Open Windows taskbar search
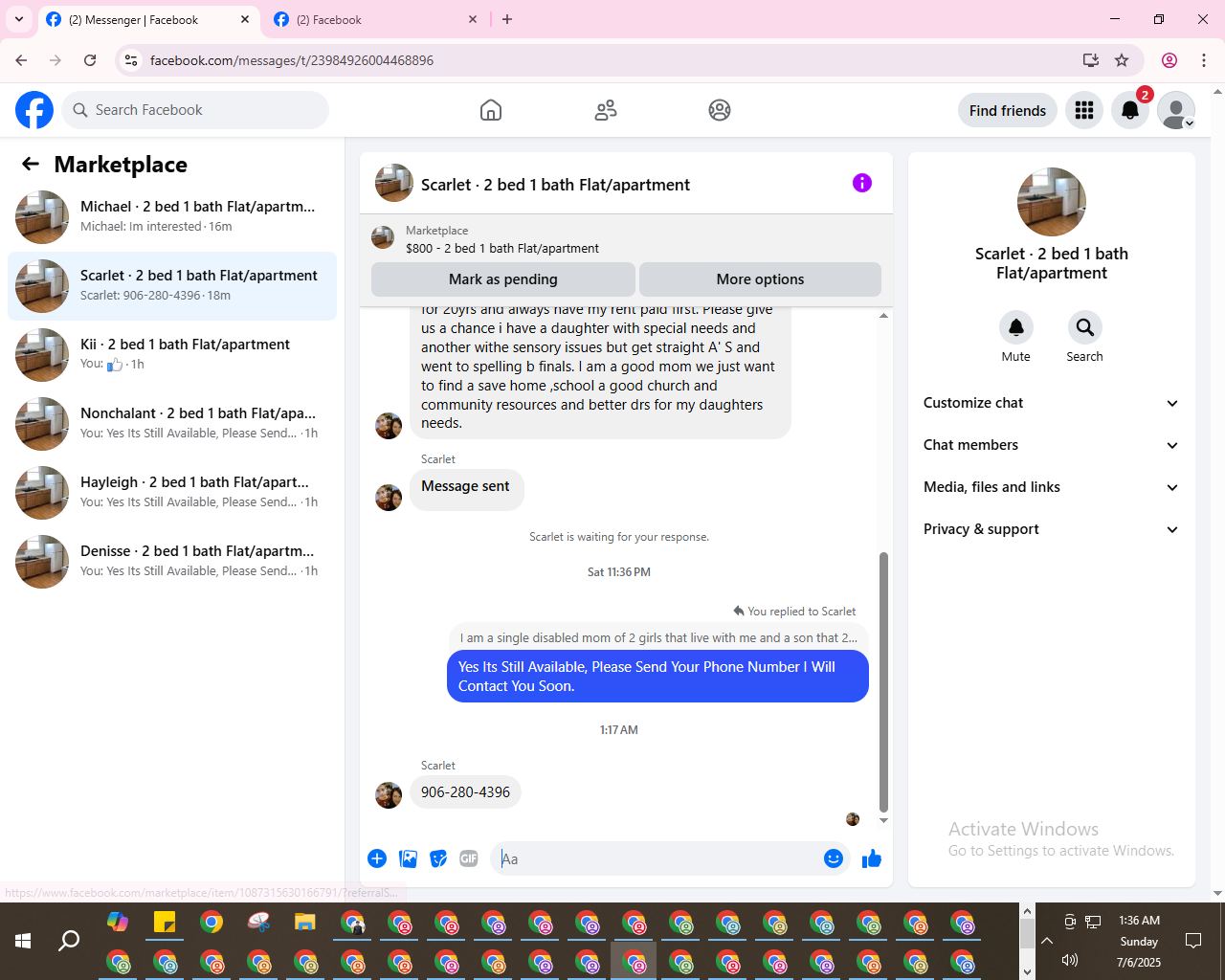The image size is (1225, 980). 69,941
